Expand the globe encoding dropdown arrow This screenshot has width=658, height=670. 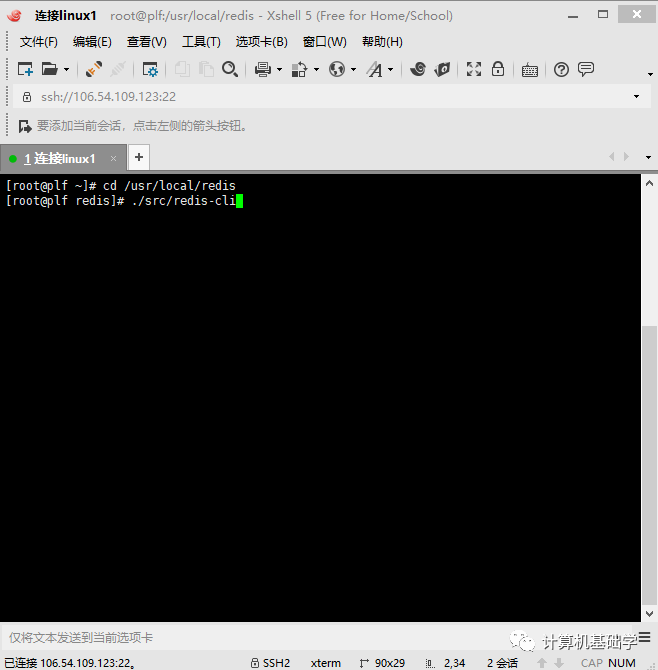pos(353,69)
